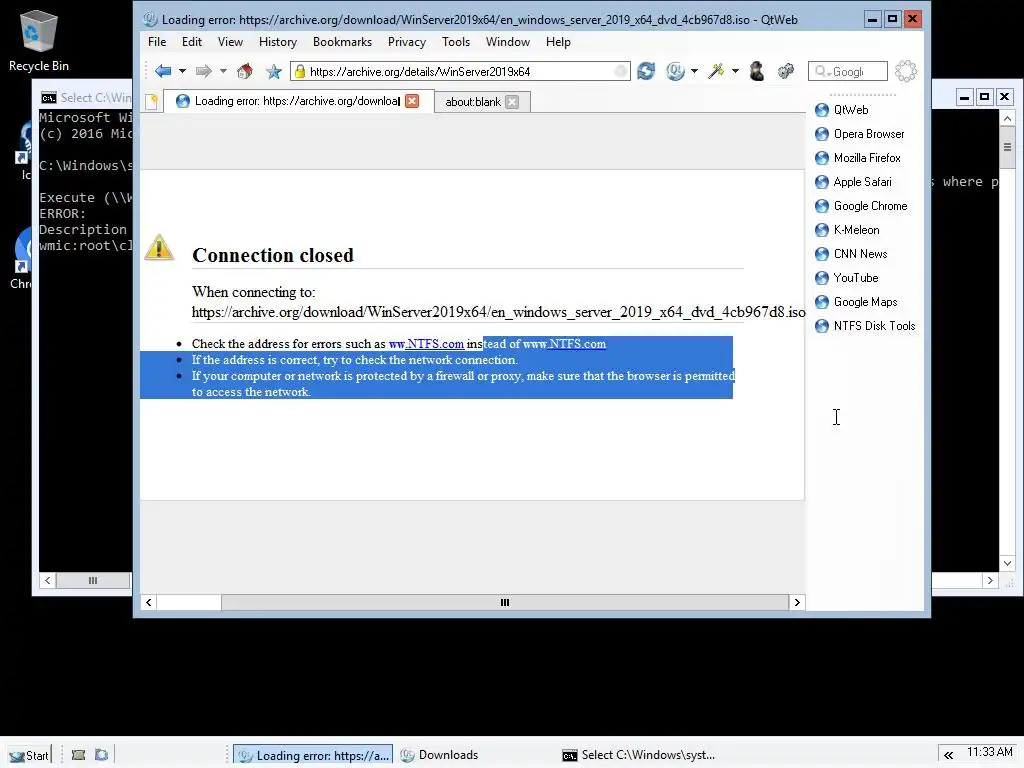The width and height of the screenshot is (1024, 768).
Task: Close the about:blank tab
Action: (x=512, y=102)
